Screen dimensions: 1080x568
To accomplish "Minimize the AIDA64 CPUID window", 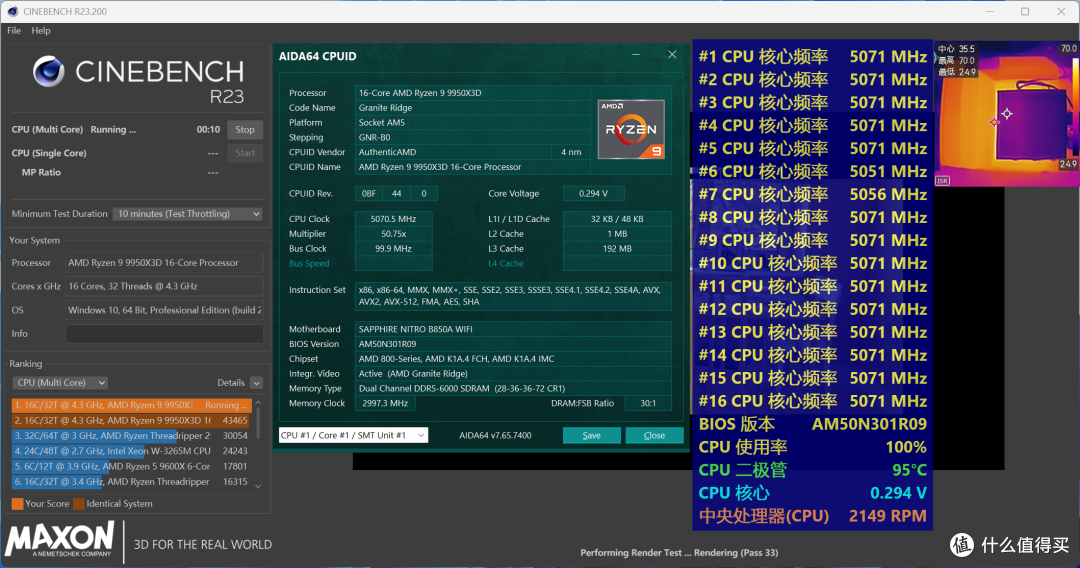I will tap(636, 54).
